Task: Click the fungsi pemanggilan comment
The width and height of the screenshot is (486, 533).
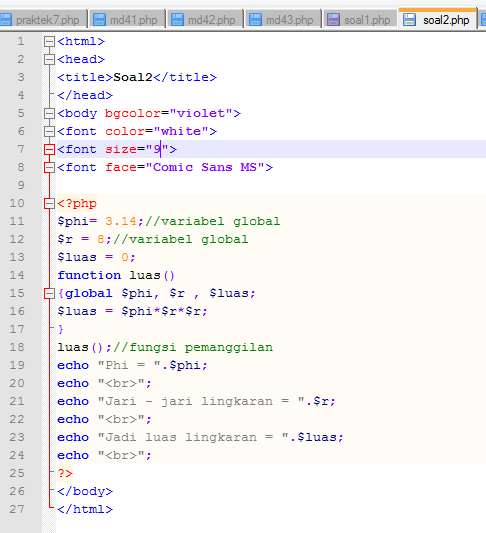Action: 193,347
